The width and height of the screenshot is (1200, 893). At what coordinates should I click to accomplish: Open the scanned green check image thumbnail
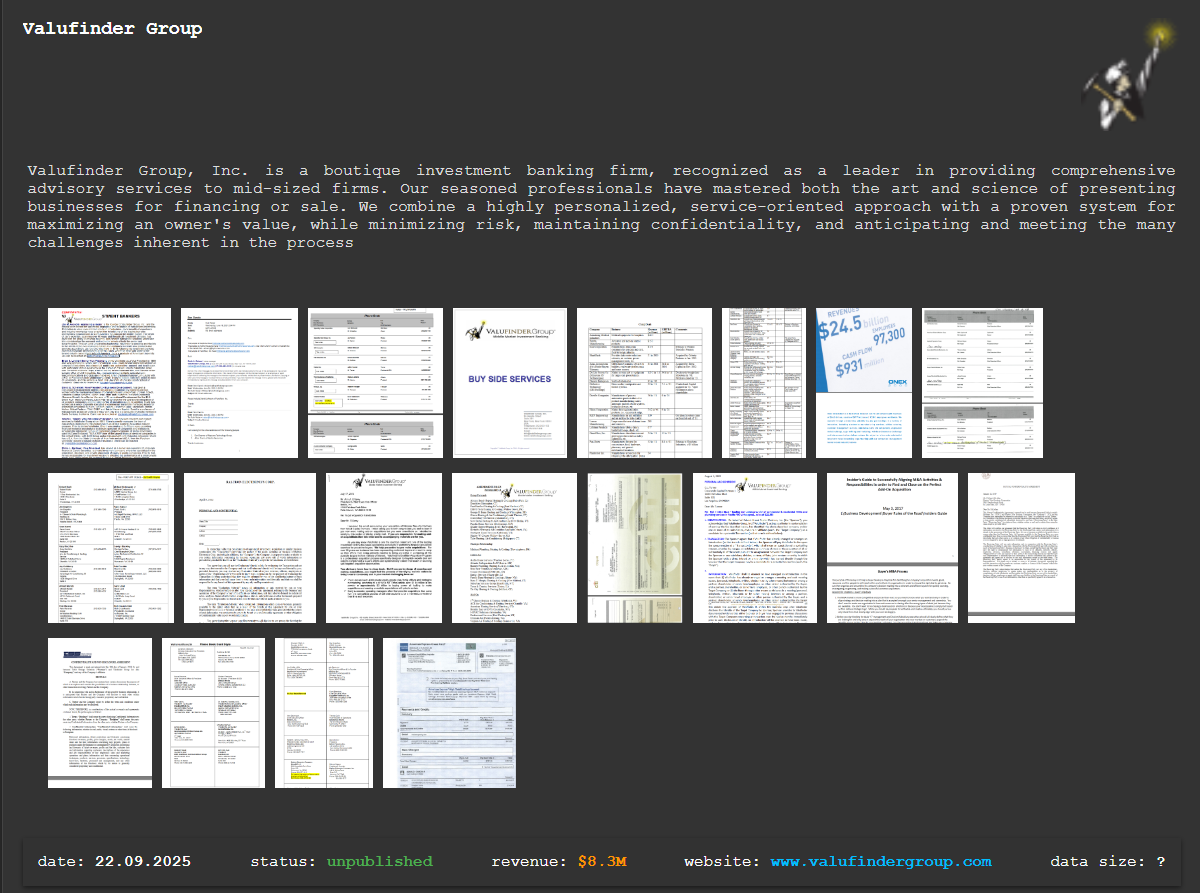(634, 548)
